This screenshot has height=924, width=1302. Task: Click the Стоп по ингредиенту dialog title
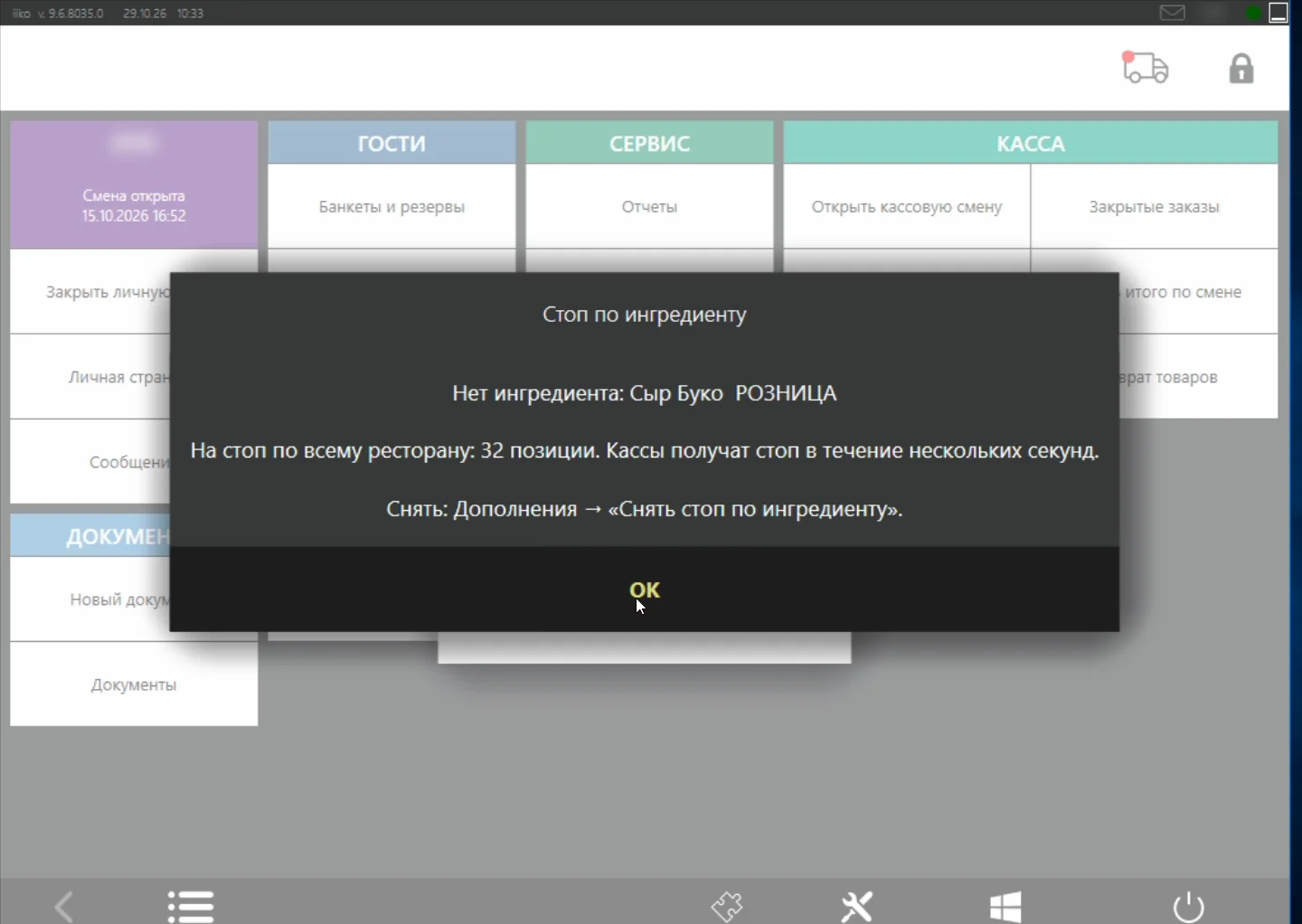click(645, 315)
